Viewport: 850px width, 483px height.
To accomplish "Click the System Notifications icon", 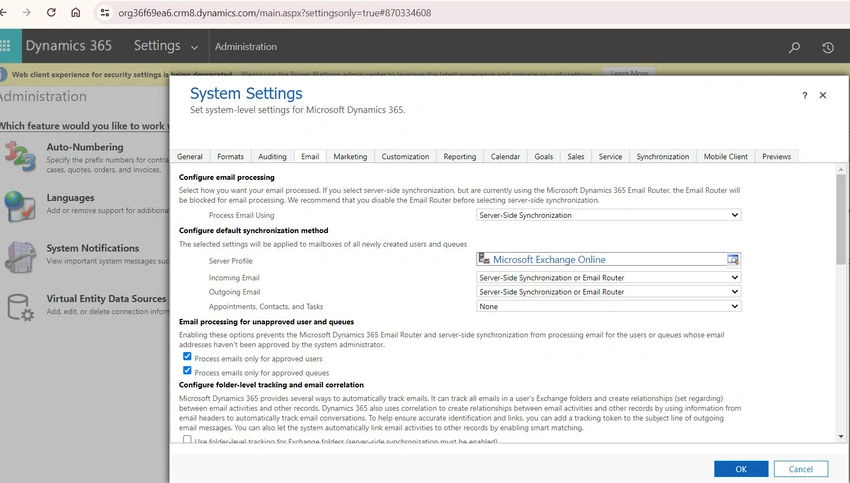I will [21, 256].
